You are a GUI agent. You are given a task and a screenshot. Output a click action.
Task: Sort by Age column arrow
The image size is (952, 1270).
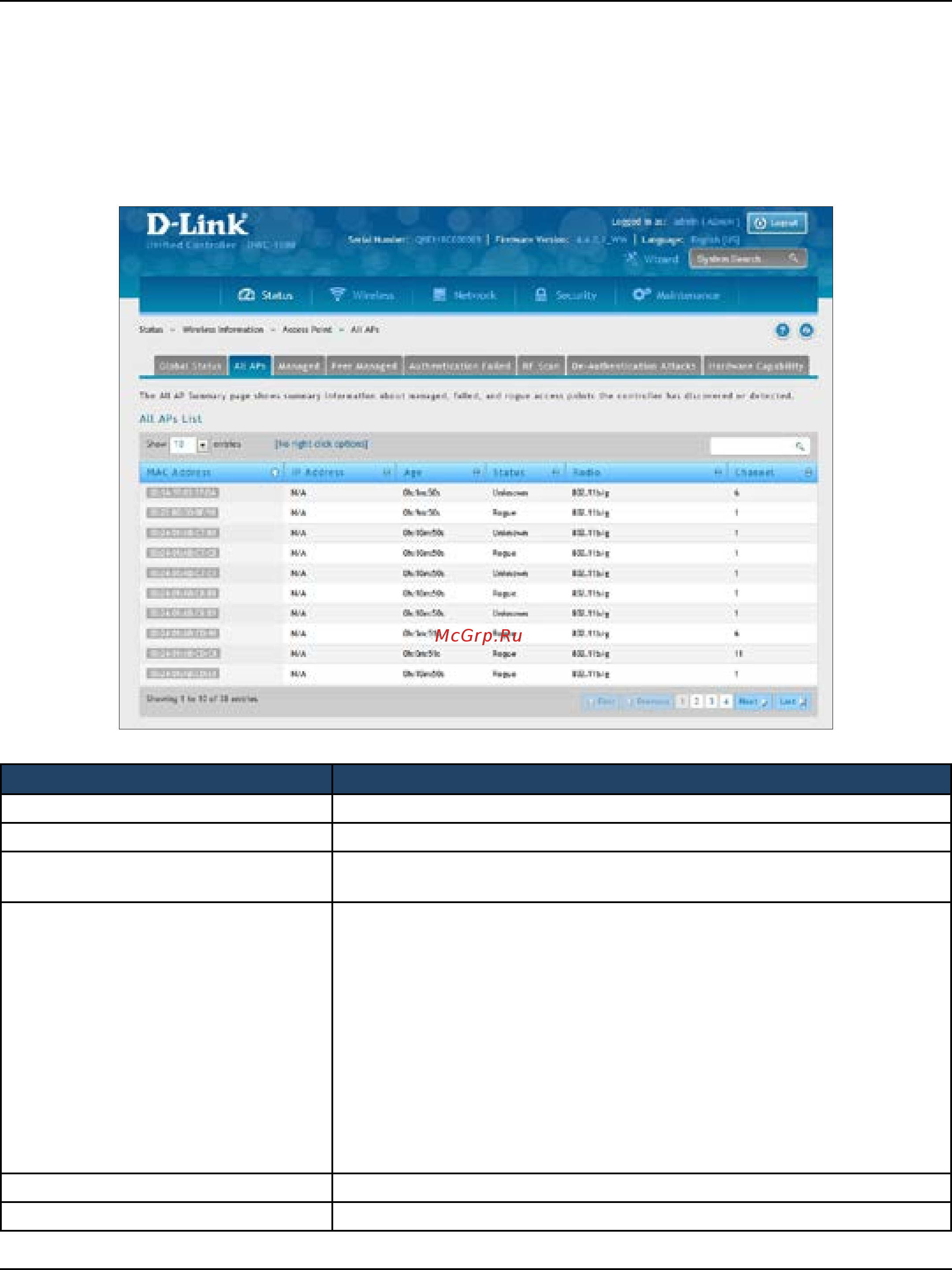(476, 473)
